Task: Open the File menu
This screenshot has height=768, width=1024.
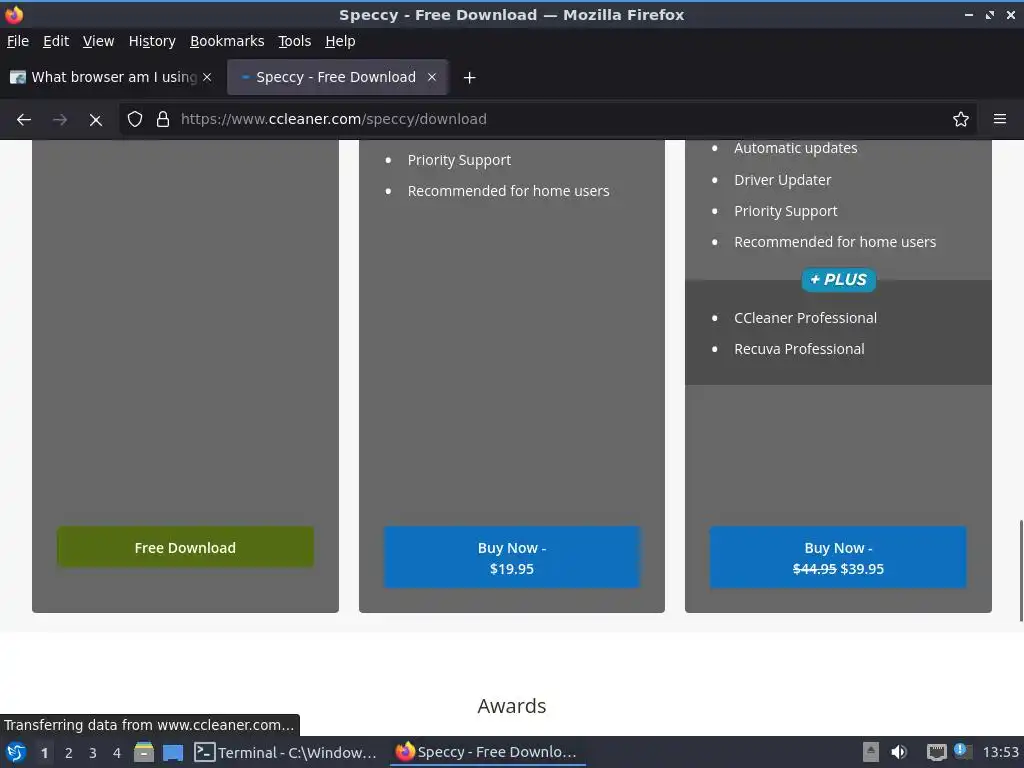Action: 18,41
